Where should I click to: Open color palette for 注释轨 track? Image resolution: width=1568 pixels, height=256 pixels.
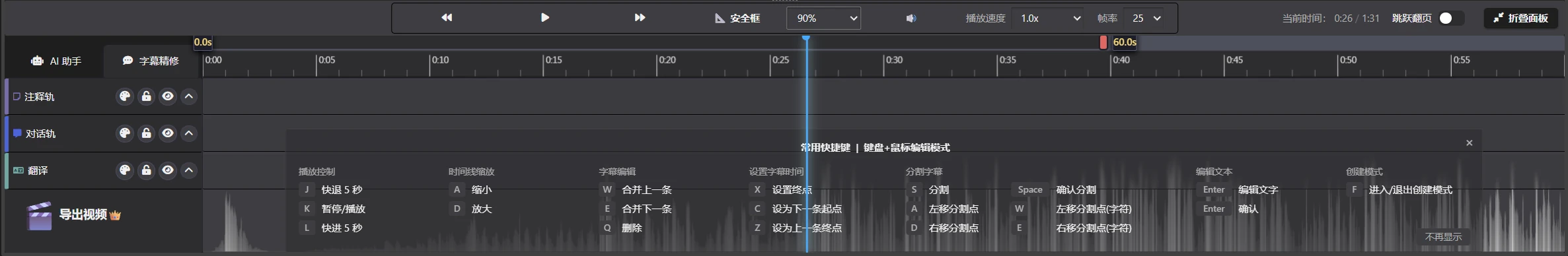coord(124,96)
